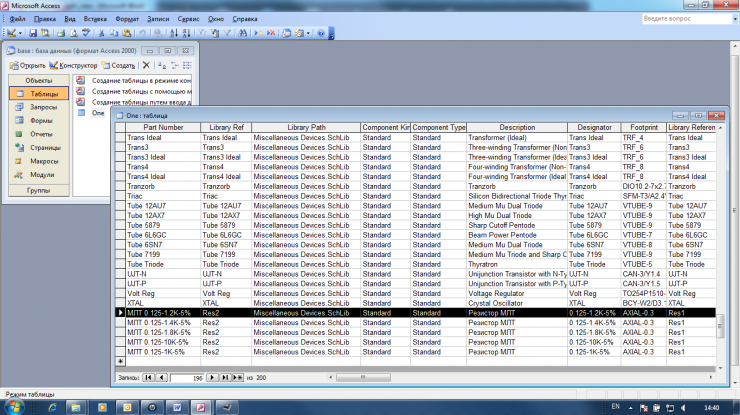Click the Cut scissors icon

point(100,33)
